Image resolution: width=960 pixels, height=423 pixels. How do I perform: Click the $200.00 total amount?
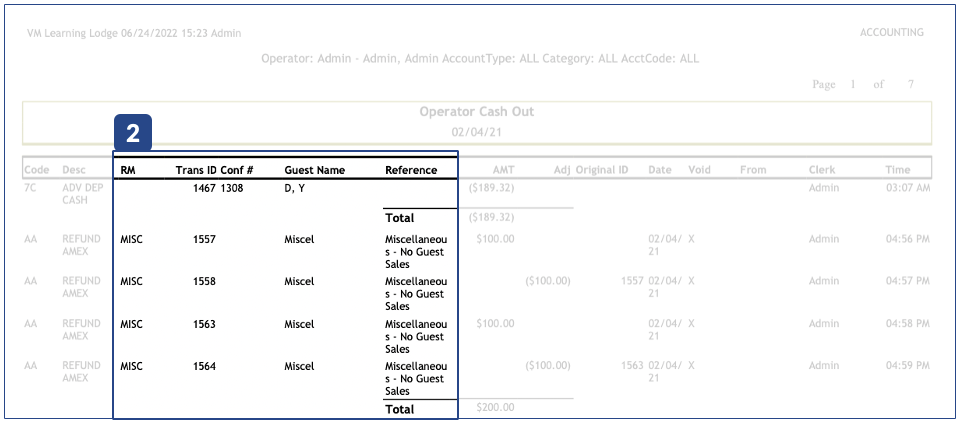(x=495, y=408)
